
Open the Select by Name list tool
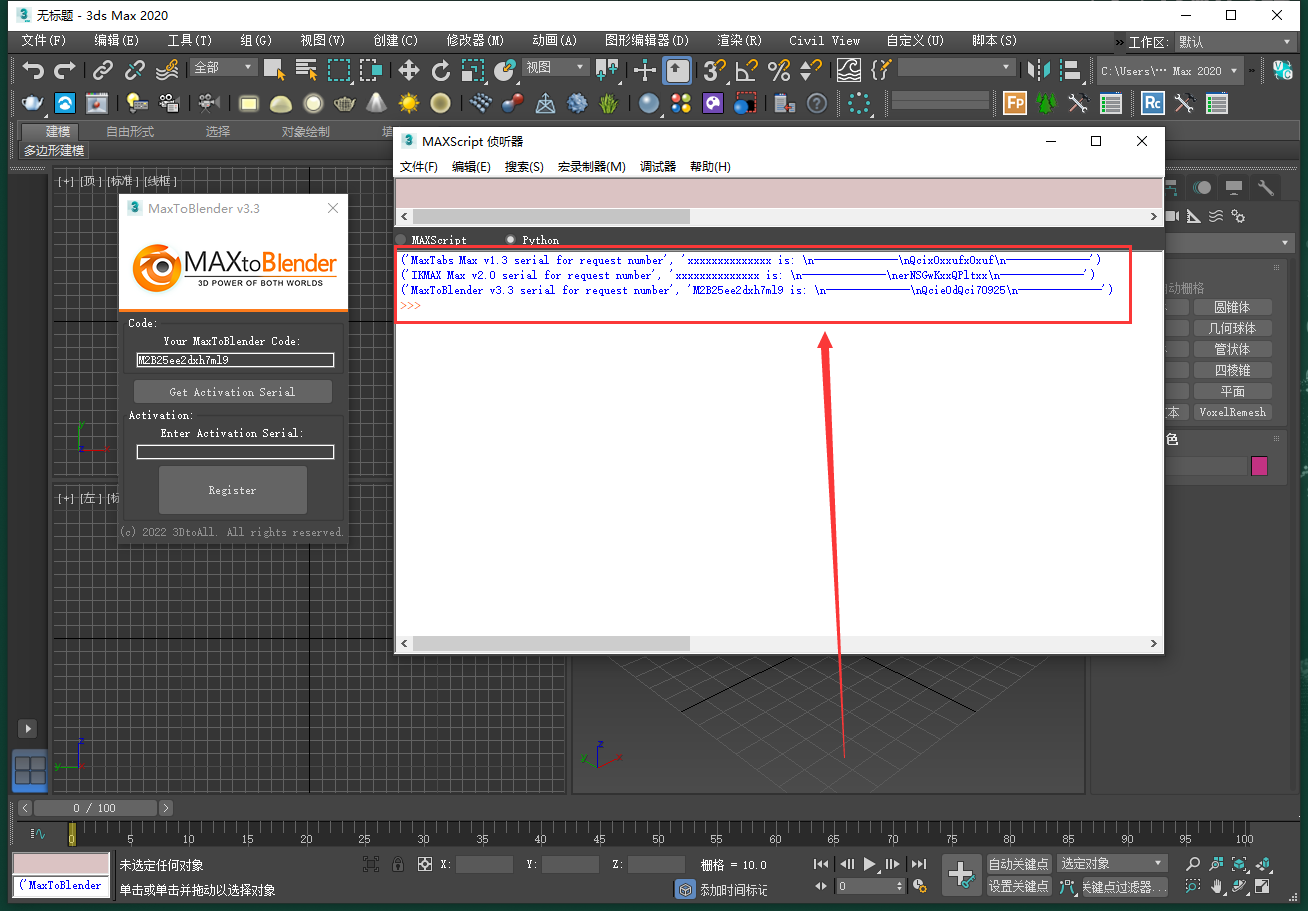point(306,70)
